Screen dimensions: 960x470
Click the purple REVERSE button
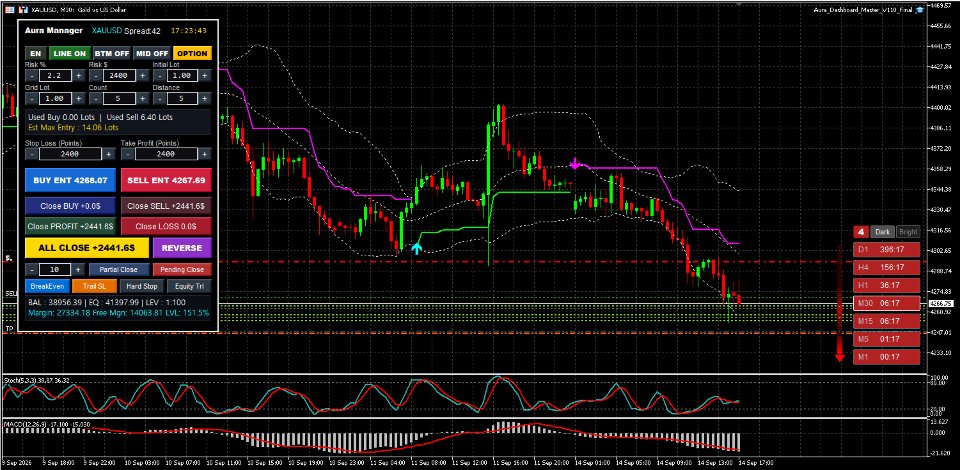[182, 248]
